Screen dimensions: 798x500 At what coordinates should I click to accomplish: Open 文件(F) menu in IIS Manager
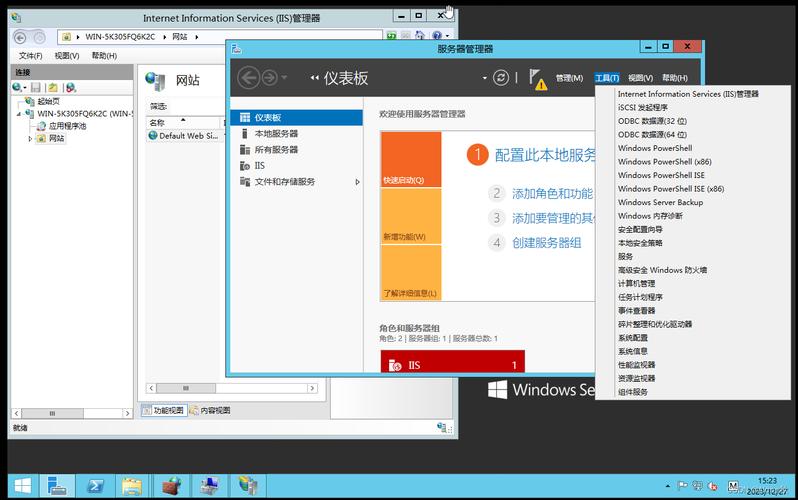click(31, 55)
